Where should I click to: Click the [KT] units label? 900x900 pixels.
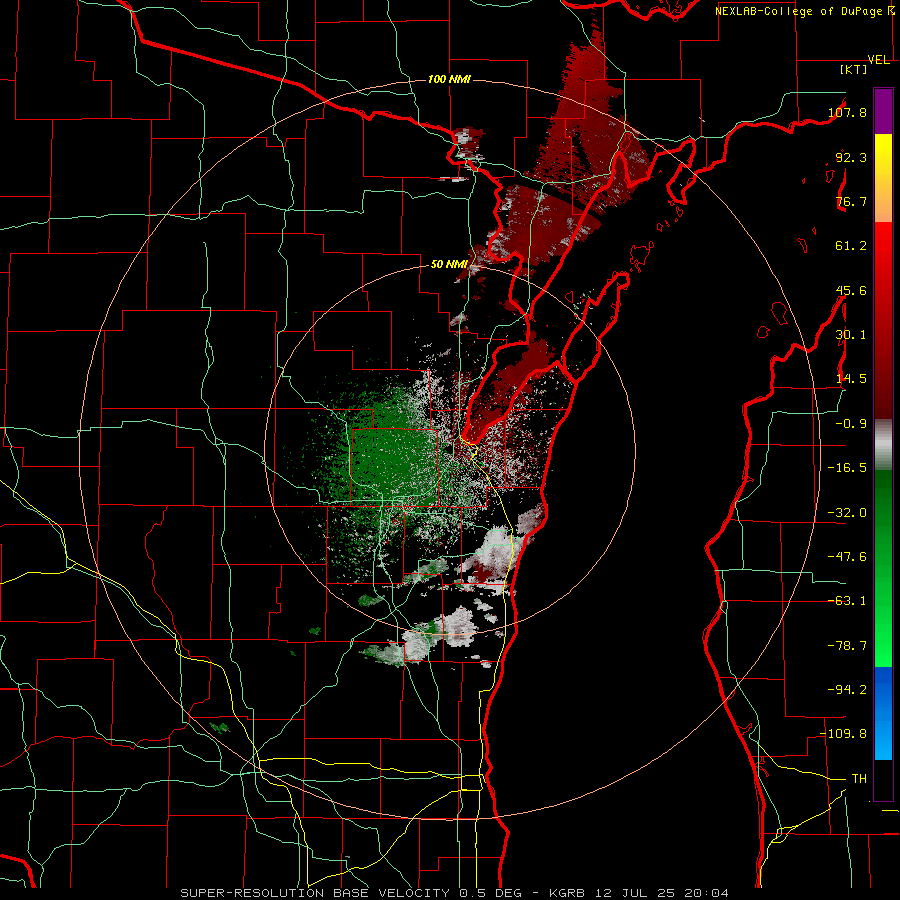click(x=854, y=69)
